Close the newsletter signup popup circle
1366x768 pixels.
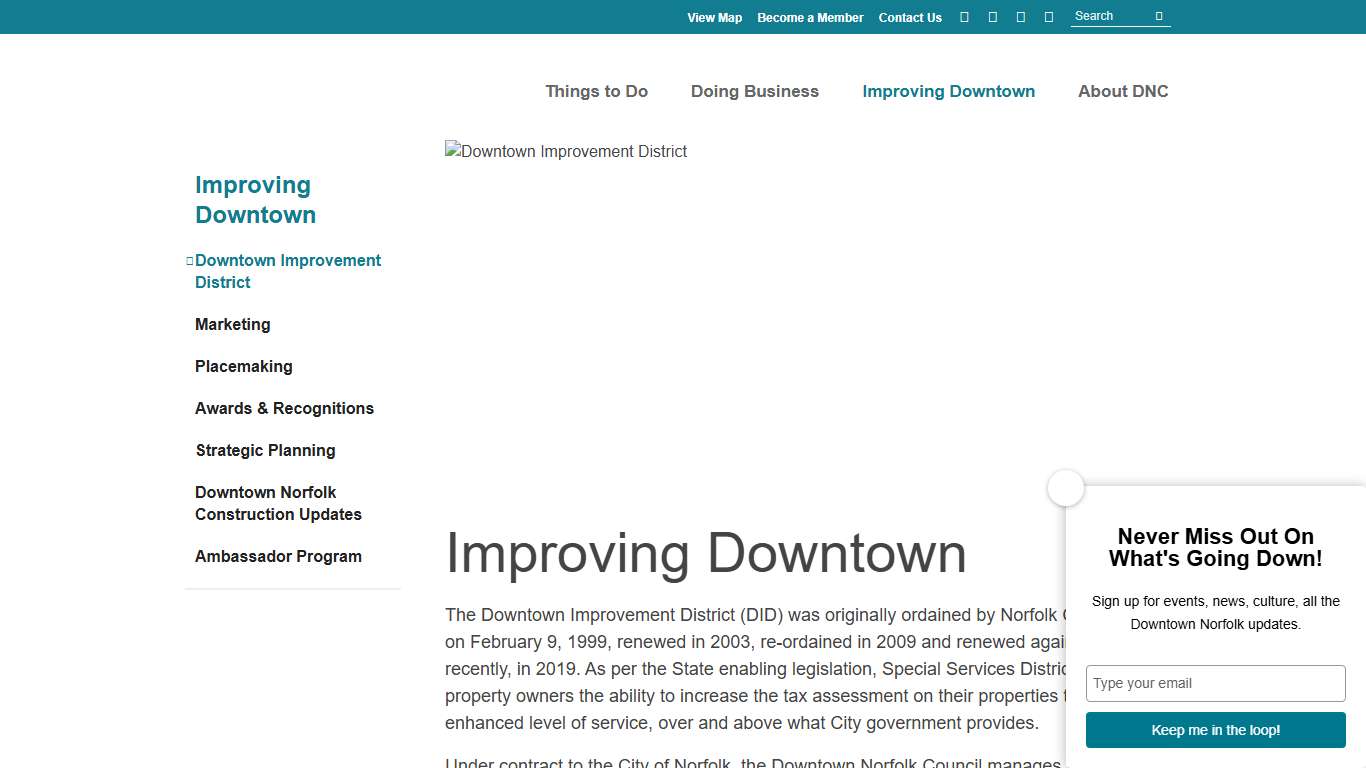tap(1065, 488)
